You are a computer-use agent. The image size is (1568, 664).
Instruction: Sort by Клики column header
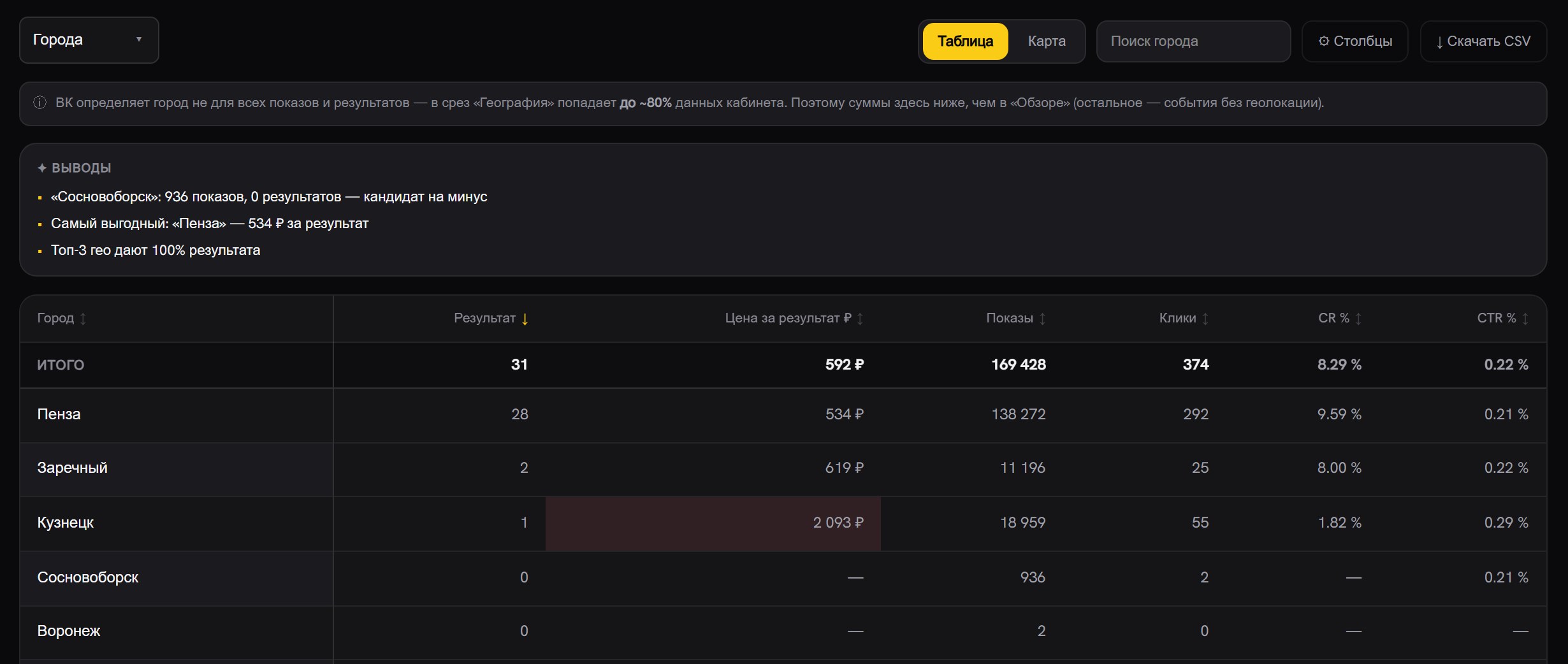pos(1178,318)
